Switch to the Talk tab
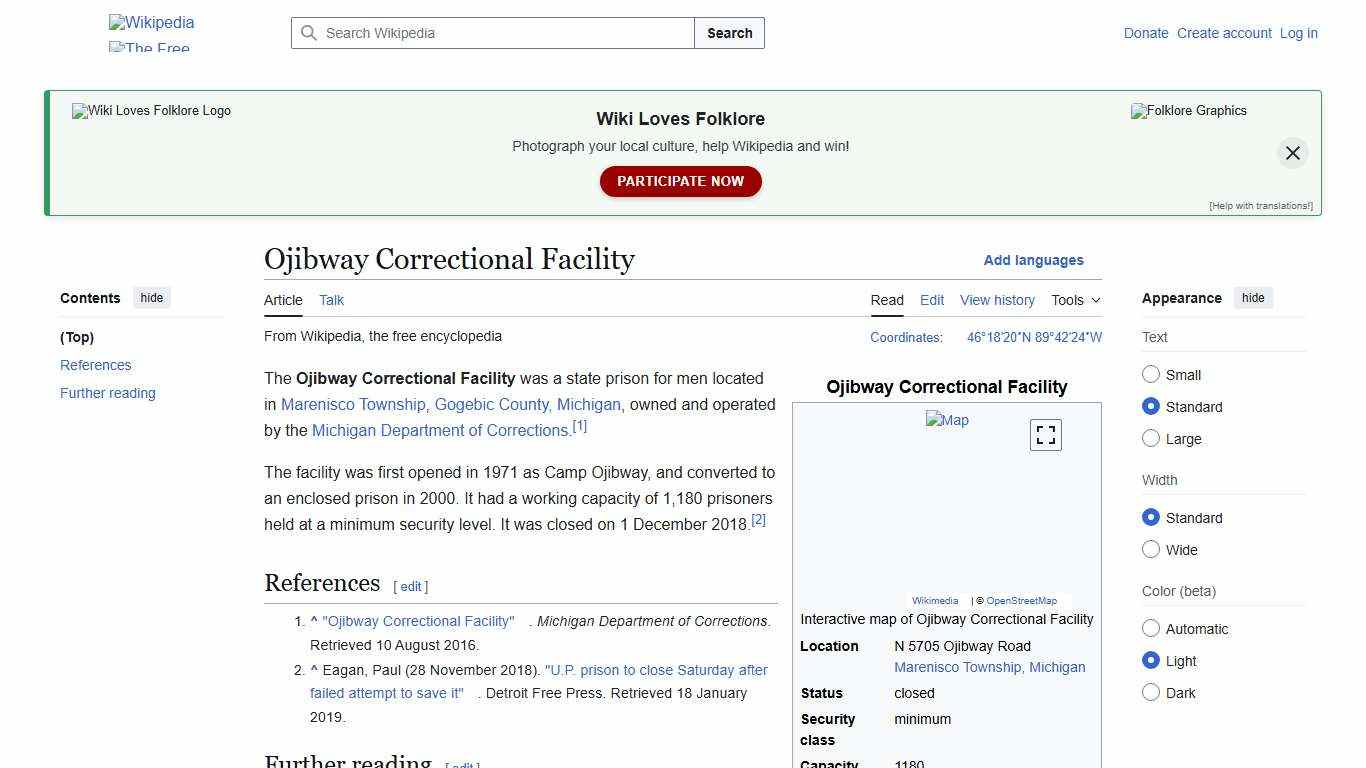Screen dimensions: 1366x768 point(331,300)
